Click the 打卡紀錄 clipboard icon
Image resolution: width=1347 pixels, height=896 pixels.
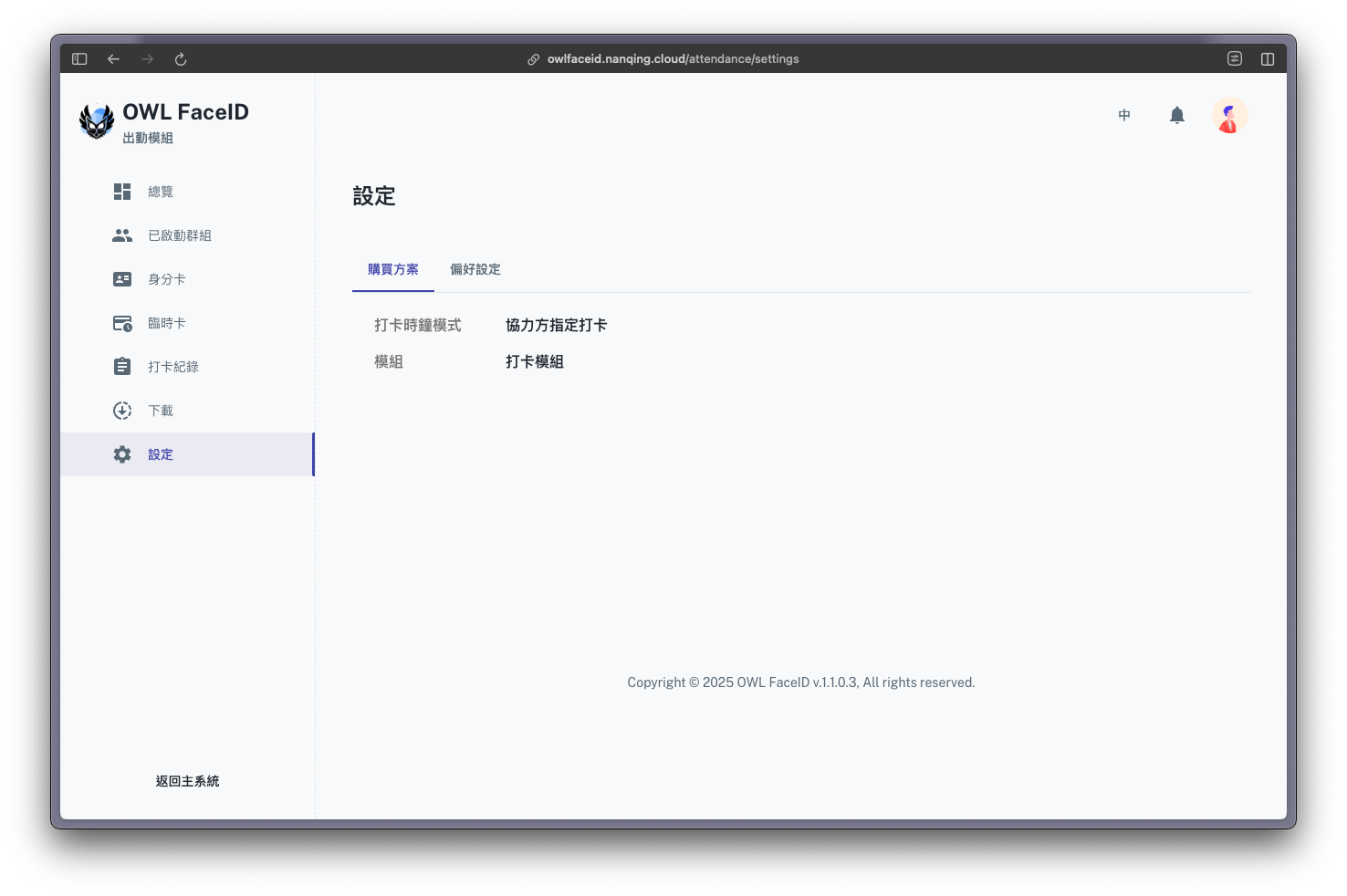(x=122, y=367)
